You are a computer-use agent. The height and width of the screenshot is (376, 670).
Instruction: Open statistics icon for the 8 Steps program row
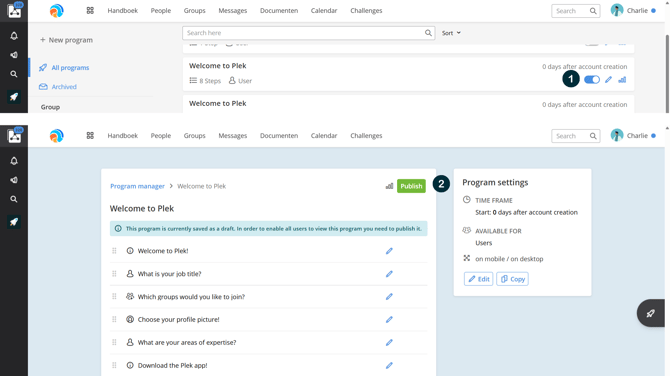(622, 79)
